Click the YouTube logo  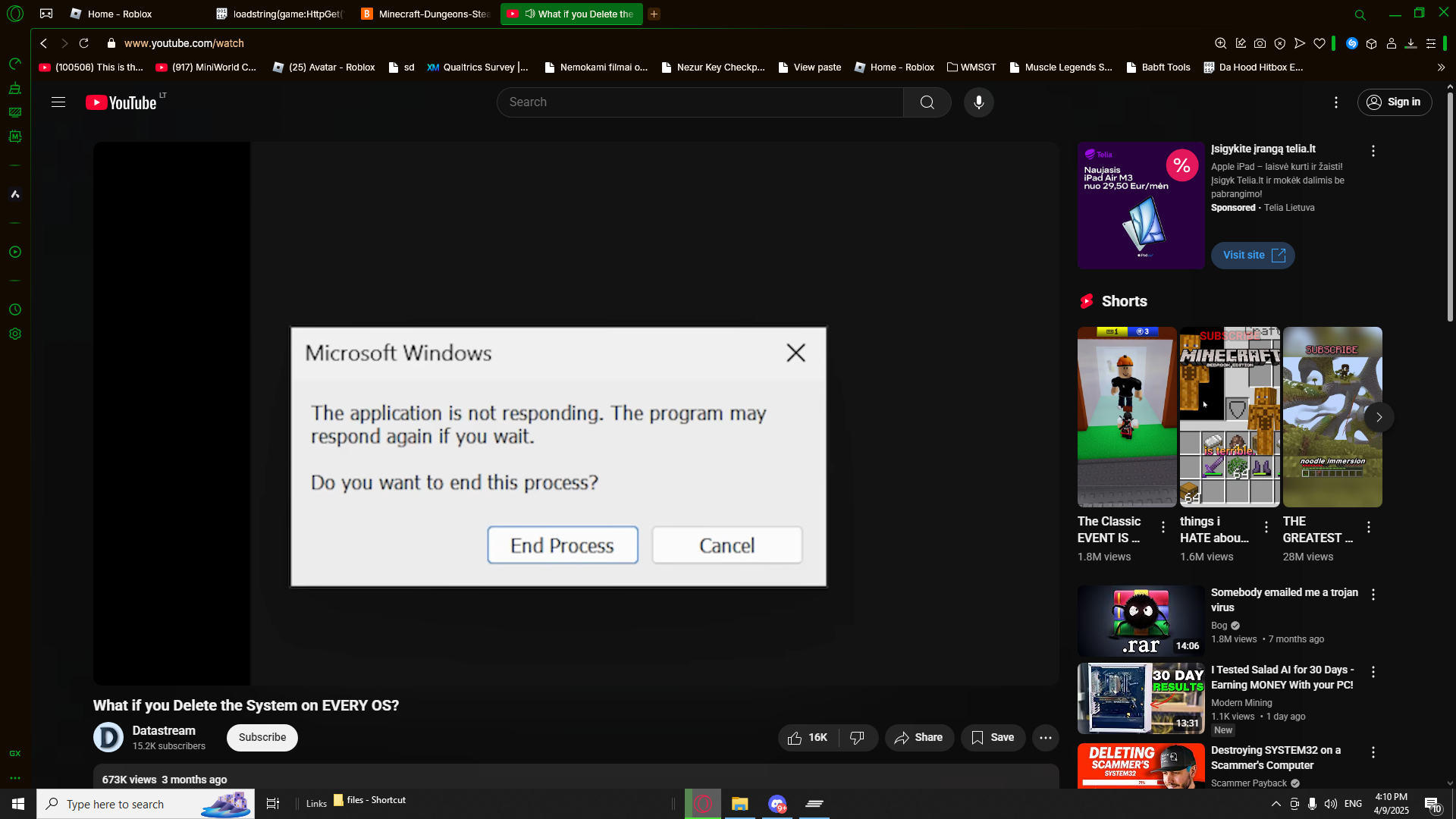[121, 102]
